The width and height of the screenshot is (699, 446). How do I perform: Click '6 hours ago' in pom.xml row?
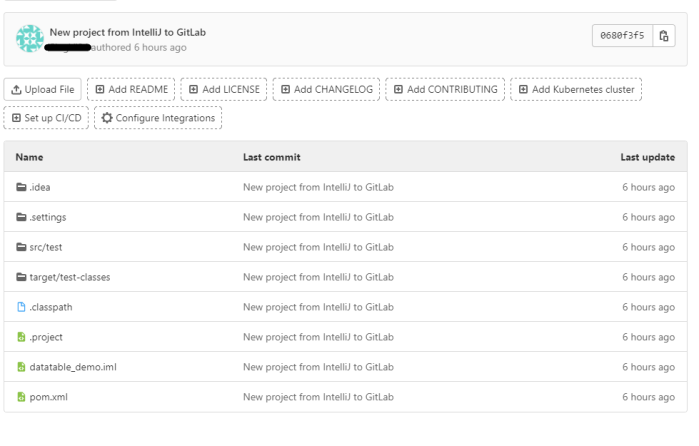click(649, 397)
